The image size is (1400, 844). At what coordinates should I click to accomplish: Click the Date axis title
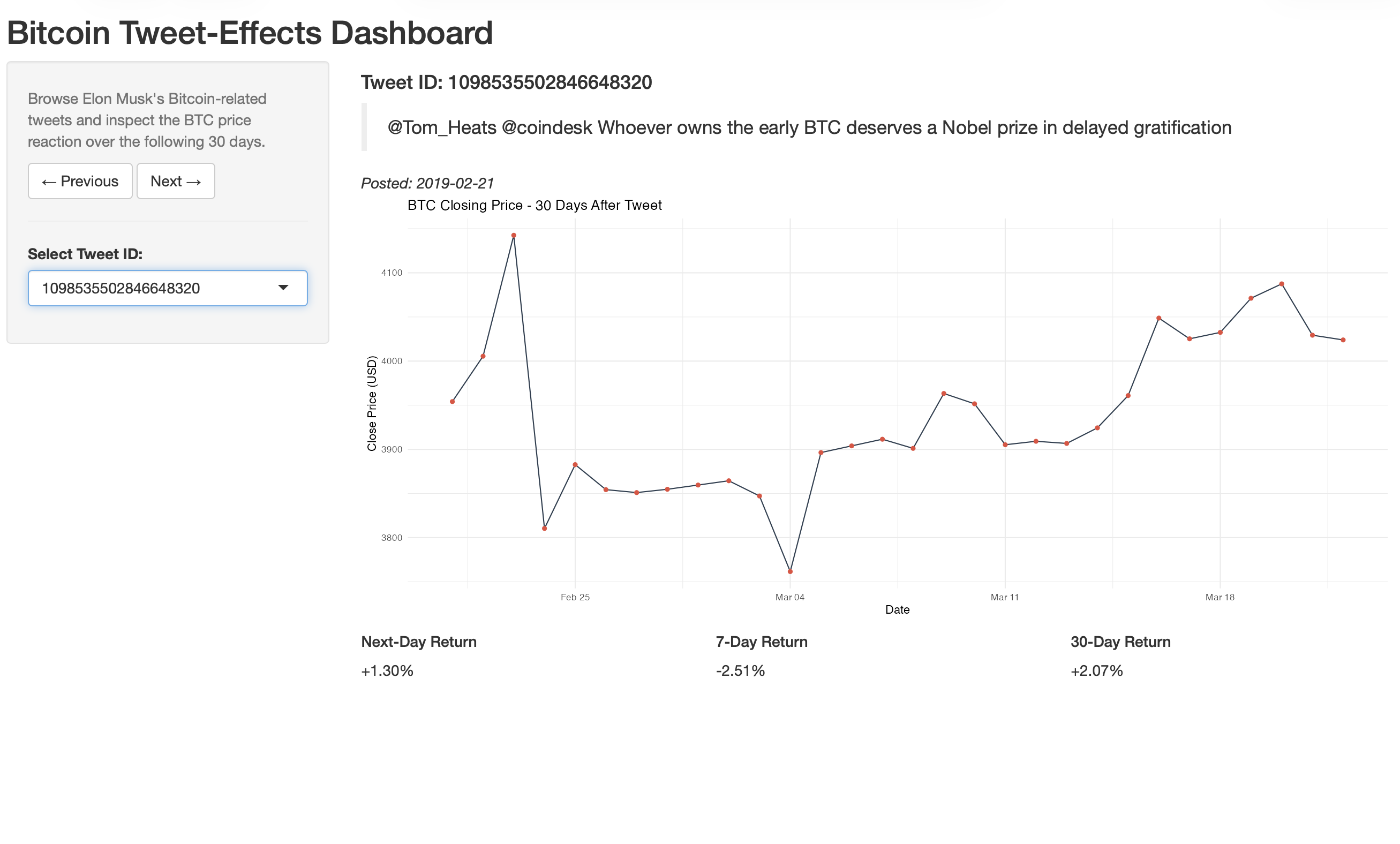click(x=897, y=609)
